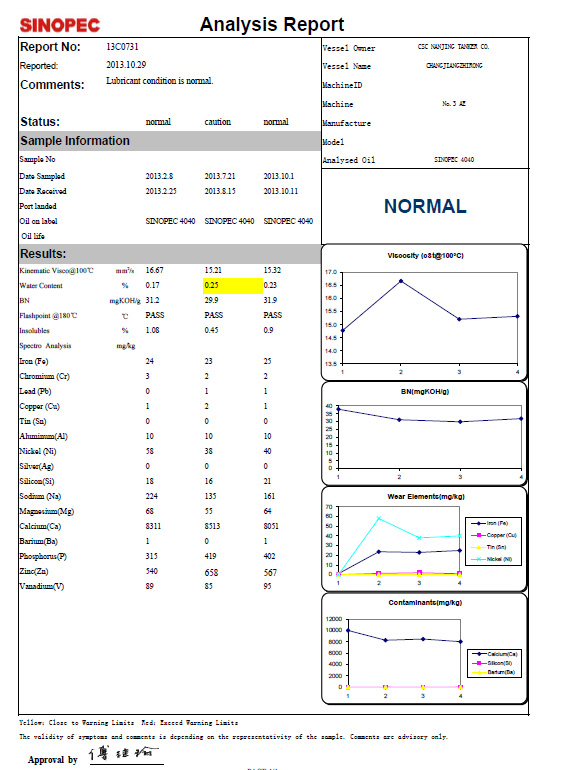This screenshot has height=770, width=573.
Task: Click the Viscosity chart title
Action: point(425,255)
